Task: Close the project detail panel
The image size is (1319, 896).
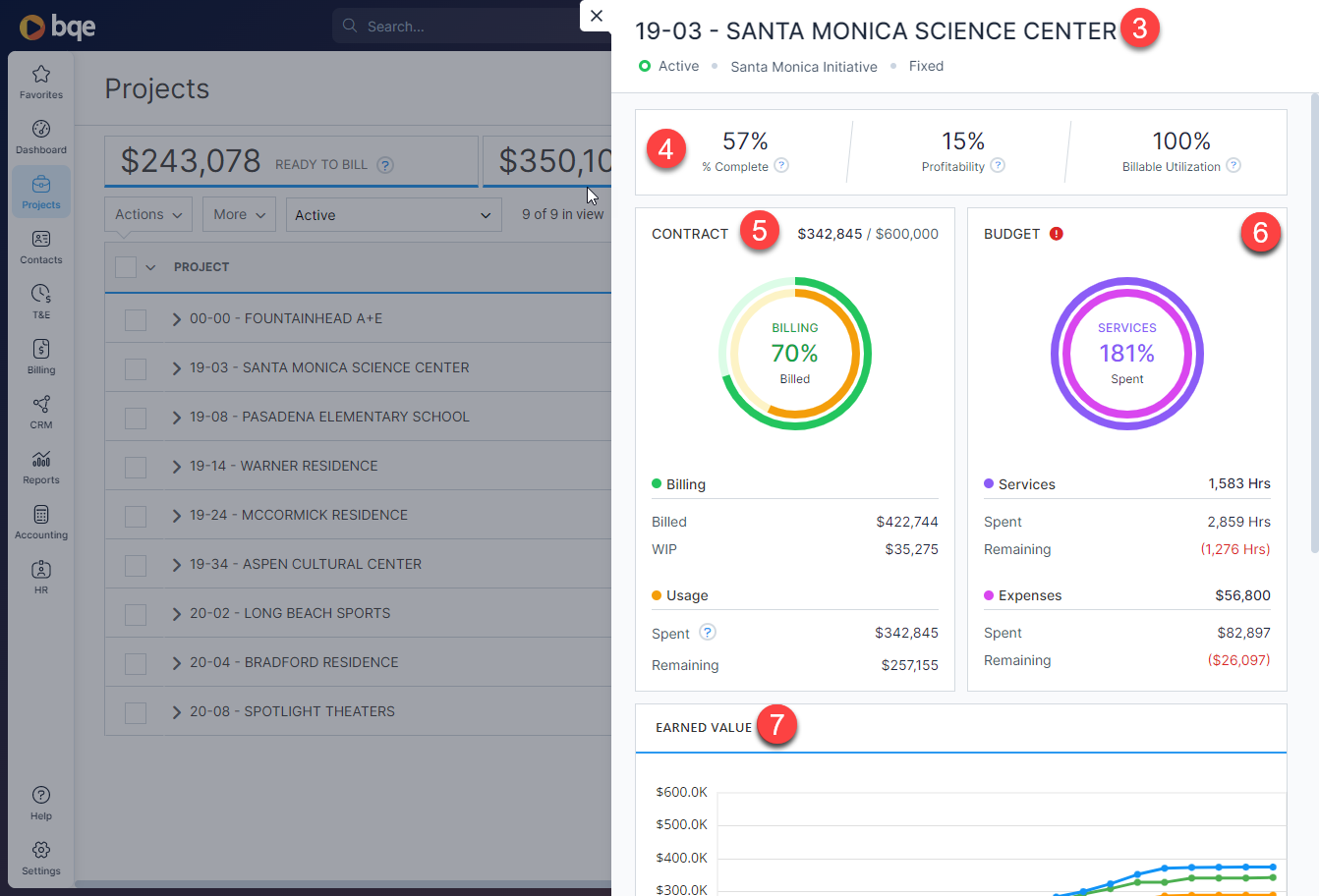Action: (x=596, y=16)
